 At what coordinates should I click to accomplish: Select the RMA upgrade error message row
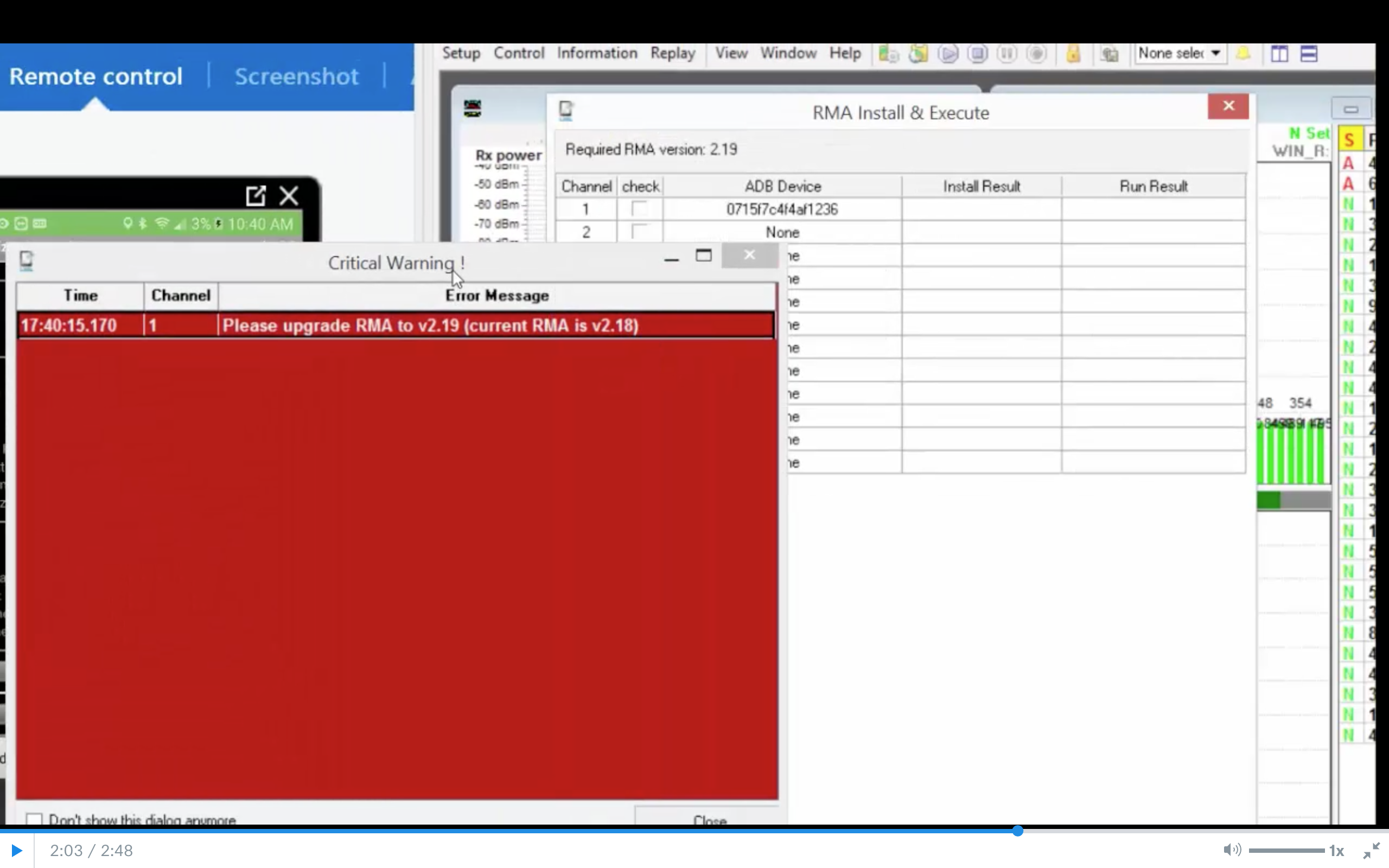click(430, 325)
